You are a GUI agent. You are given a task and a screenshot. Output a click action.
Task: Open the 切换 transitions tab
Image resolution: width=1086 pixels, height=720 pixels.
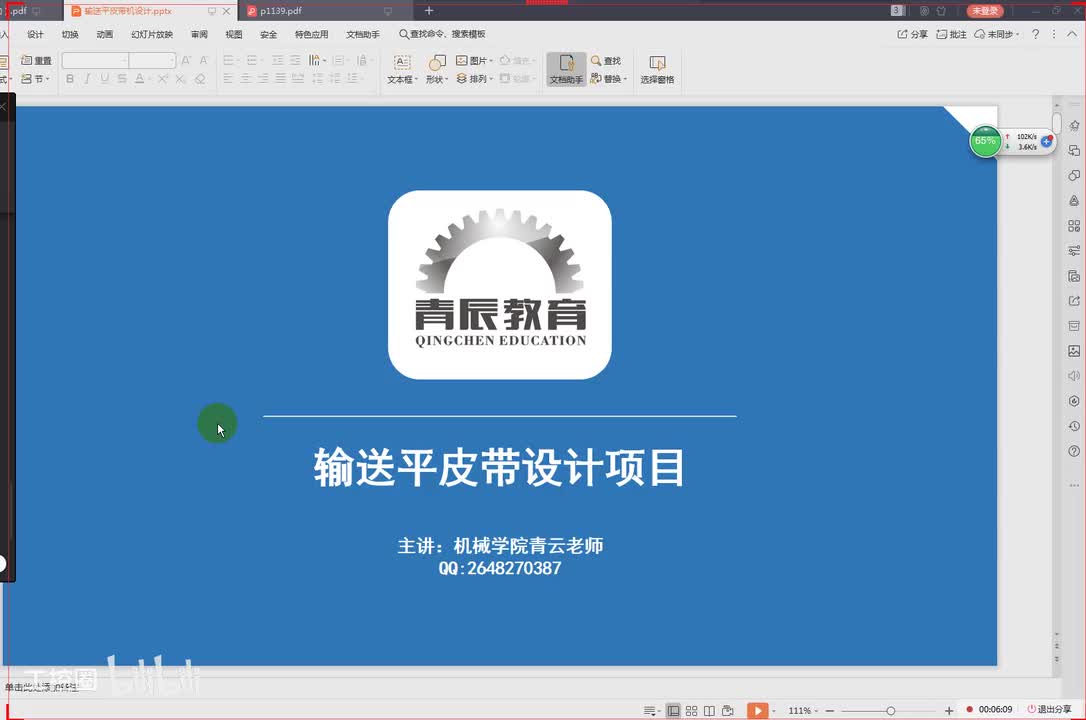(70, 34)
